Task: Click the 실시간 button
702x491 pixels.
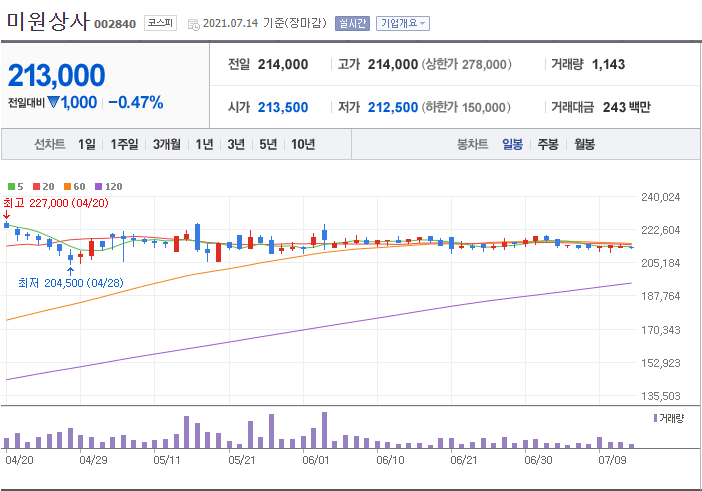Action: [x=352, y=23]
